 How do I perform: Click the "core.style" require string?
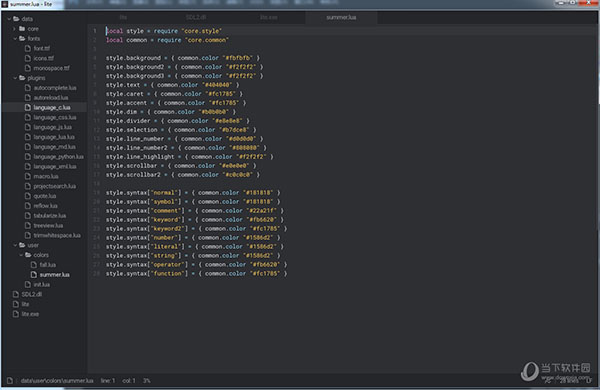pos(202,31)
